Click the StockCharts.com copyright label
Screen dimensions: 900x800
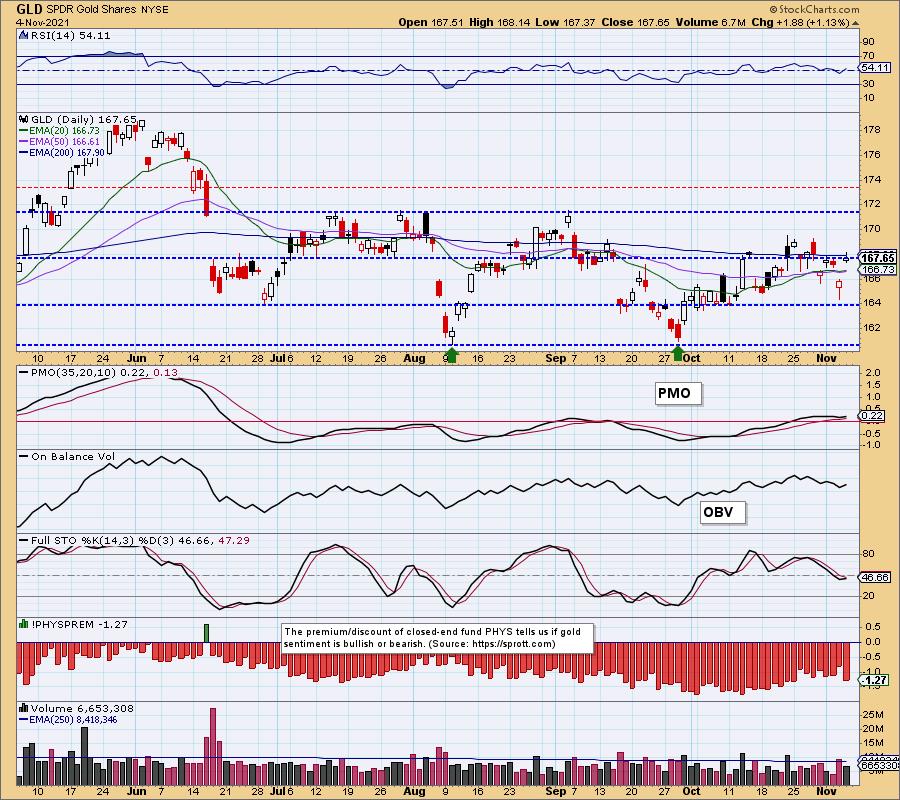pyautogui.click(x=814, y=9)
